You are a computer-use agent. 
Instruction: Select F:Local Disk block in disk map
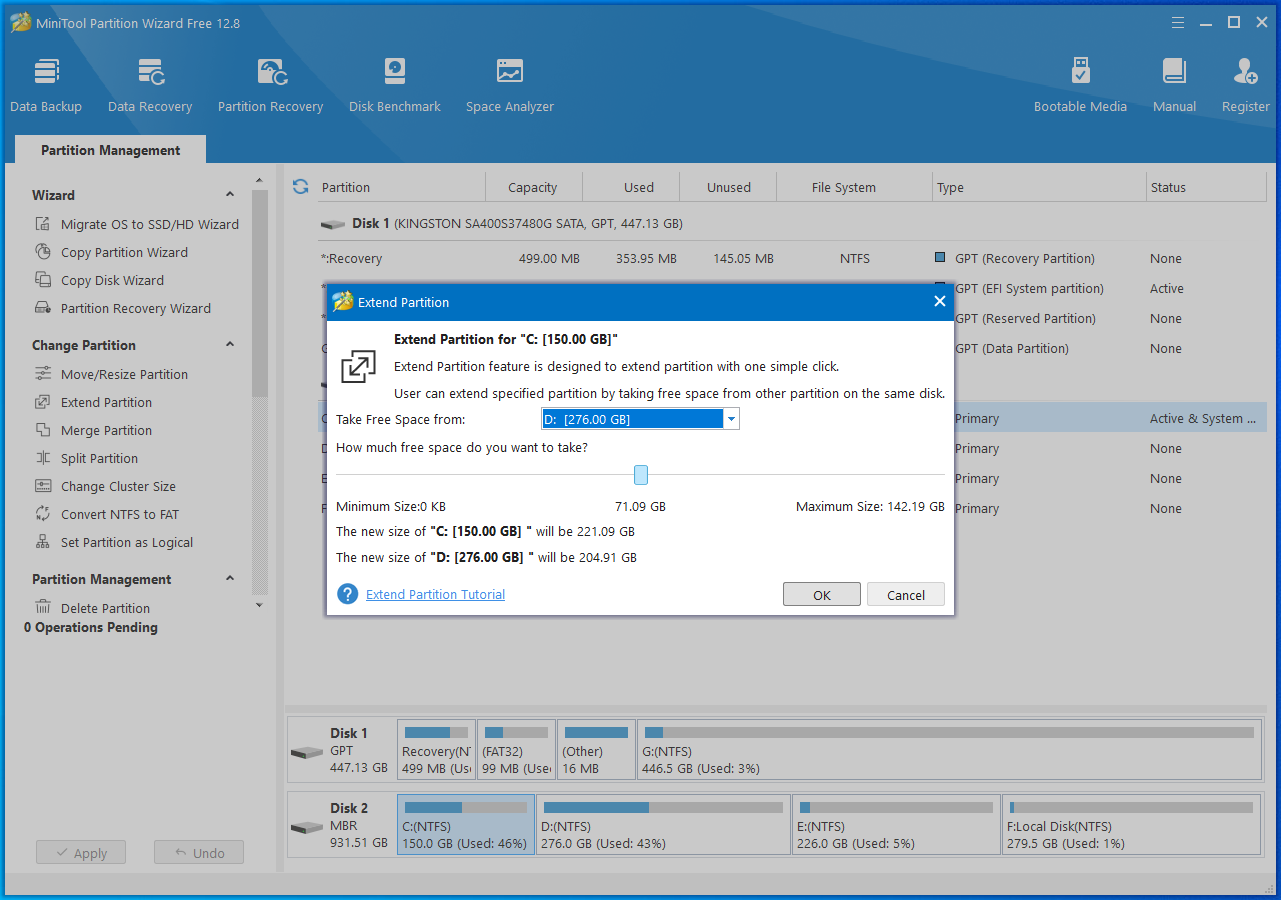click(x=1132, y=825)
